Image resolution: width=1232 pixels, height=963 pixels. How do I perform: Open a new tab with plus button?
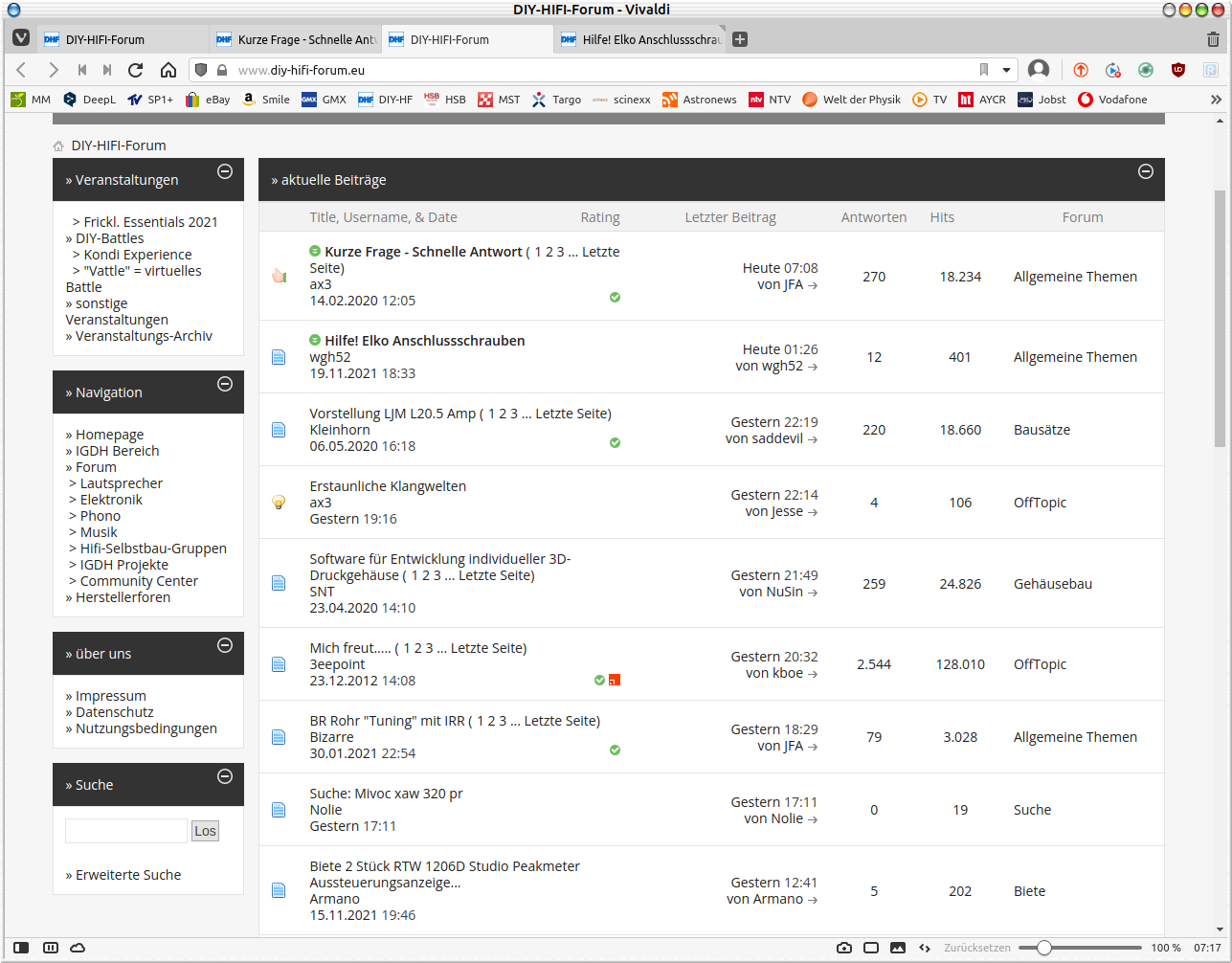tap(740, 39)
